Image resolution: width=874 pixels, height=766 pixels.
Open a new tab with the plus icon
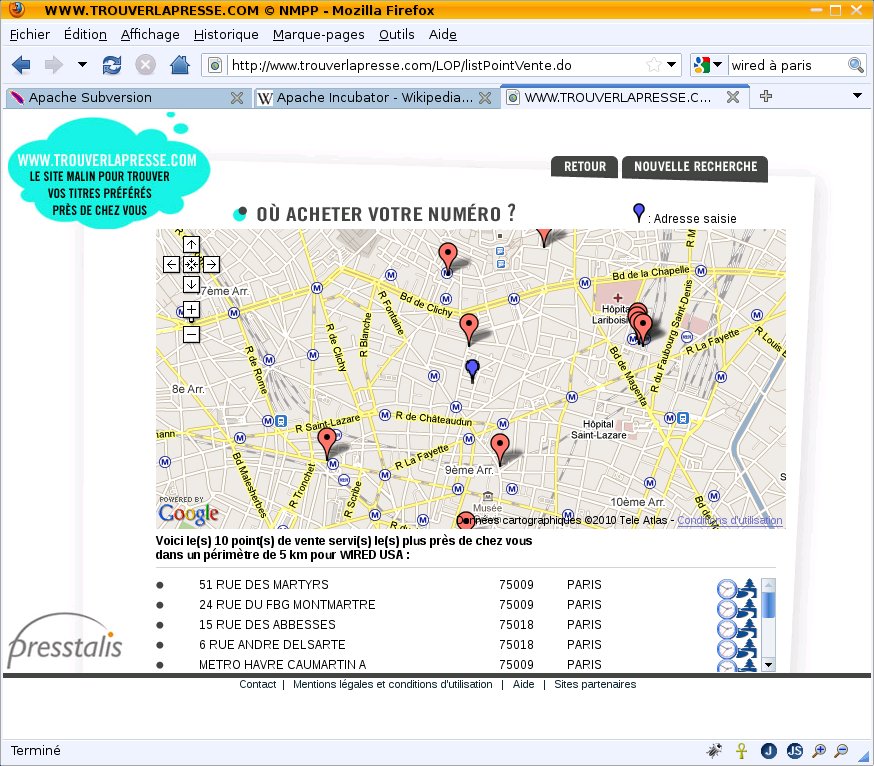[x=766, y=96]
